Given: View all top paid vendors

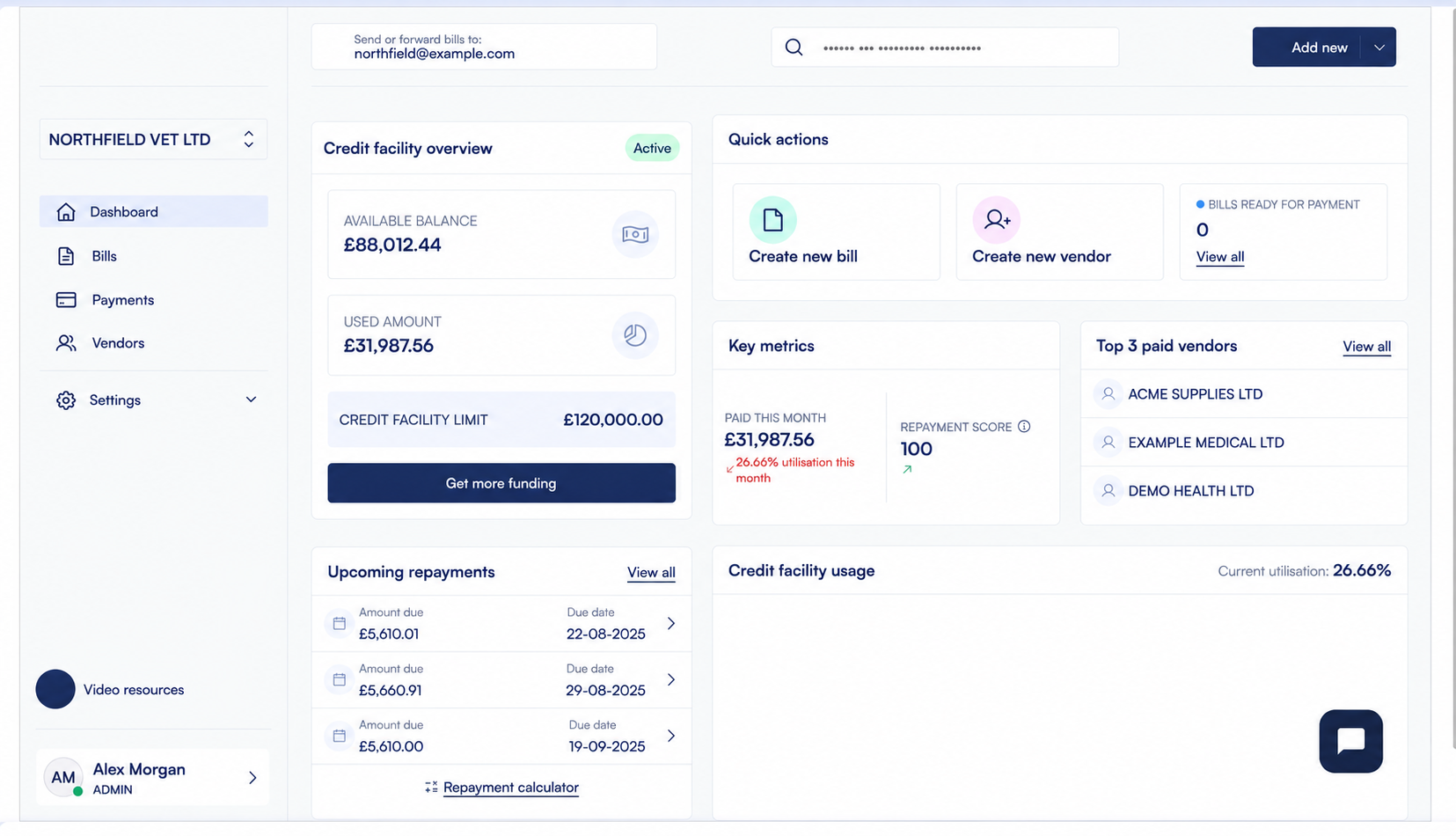Looking at the screenshot, I should pyautogui.click(x=1366, y=347).
